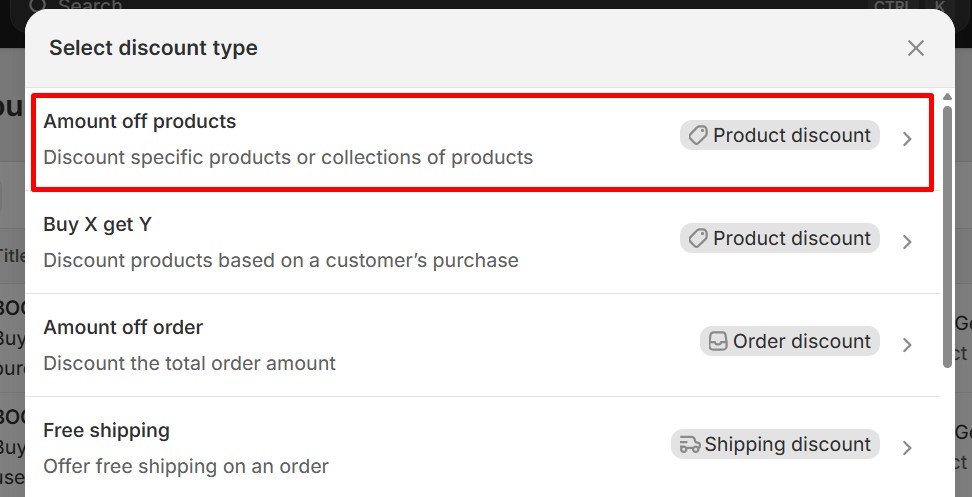Pick the Free shipping discount type
Screen dimensions: 972x497
106,431
